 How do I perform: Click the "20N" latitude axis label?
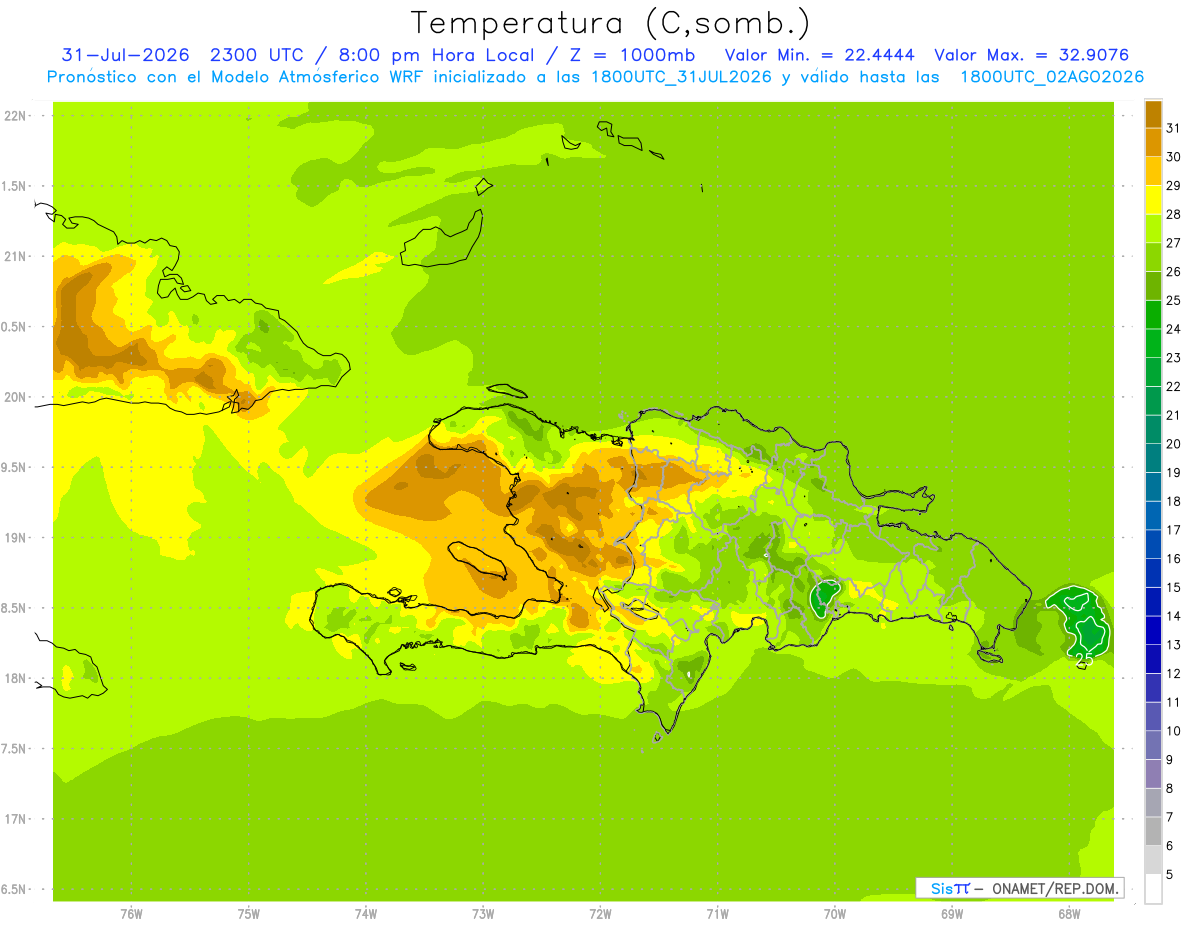16,397
